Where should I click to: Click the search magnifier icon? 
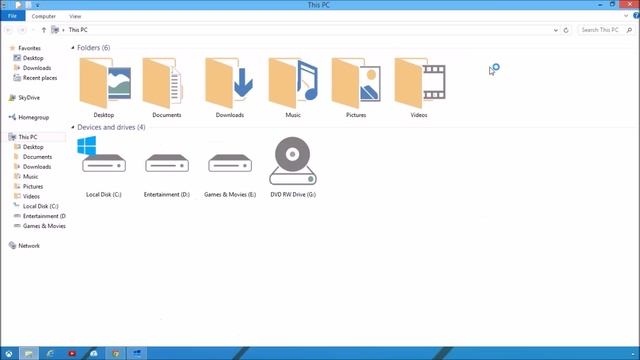click(629, 30)
